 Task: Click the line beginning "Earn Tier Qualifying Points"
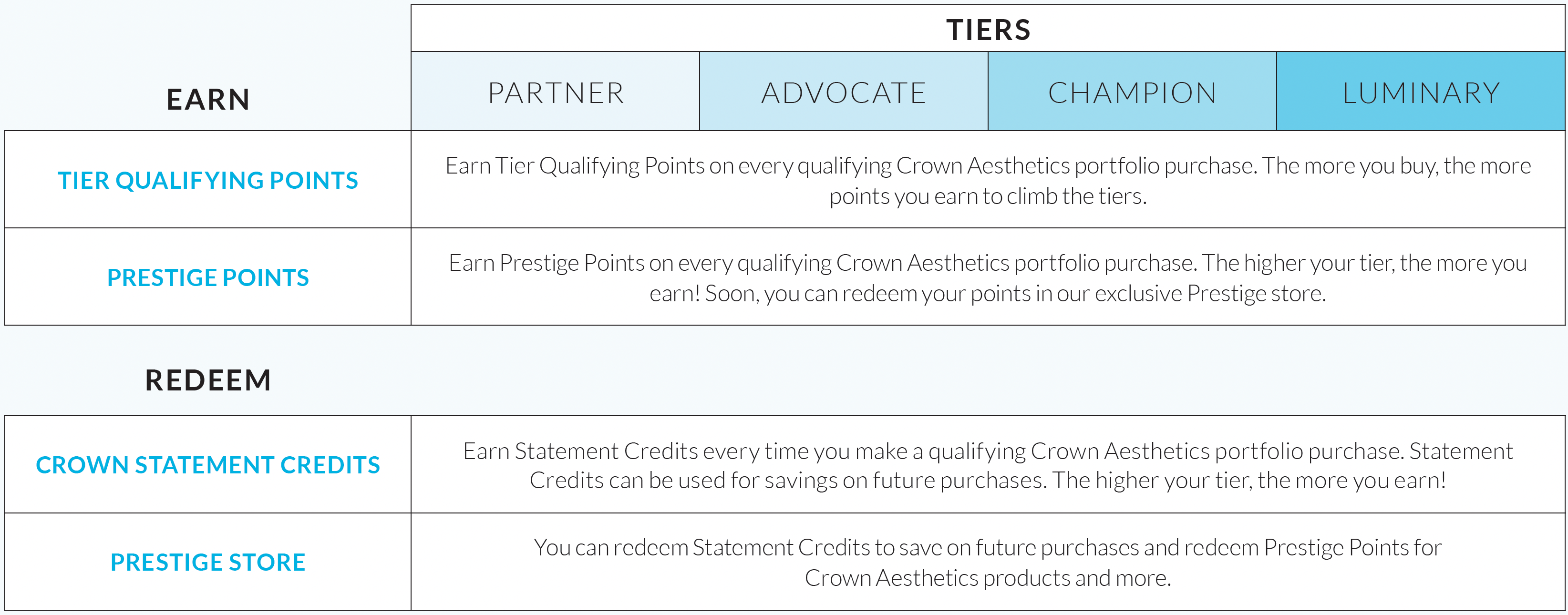[x=988, y=165]
